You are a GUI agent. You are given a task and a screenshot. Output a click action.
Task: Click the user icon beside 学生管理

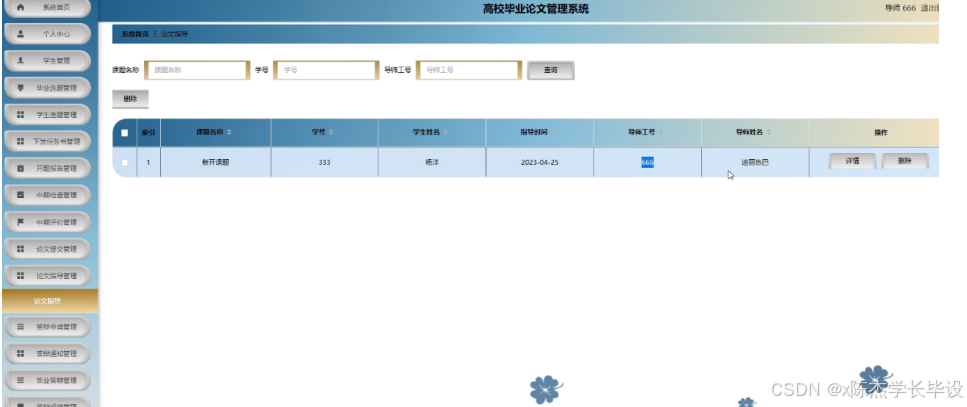(x=20, y=61)
